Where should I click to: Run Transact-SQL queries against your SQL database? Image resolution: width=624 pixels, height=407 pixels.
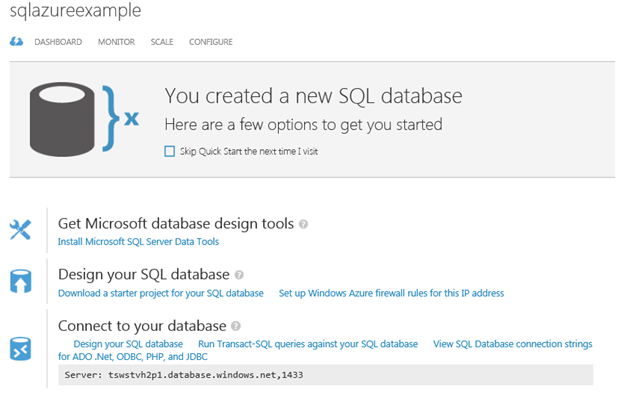click(x=308, y=344)
